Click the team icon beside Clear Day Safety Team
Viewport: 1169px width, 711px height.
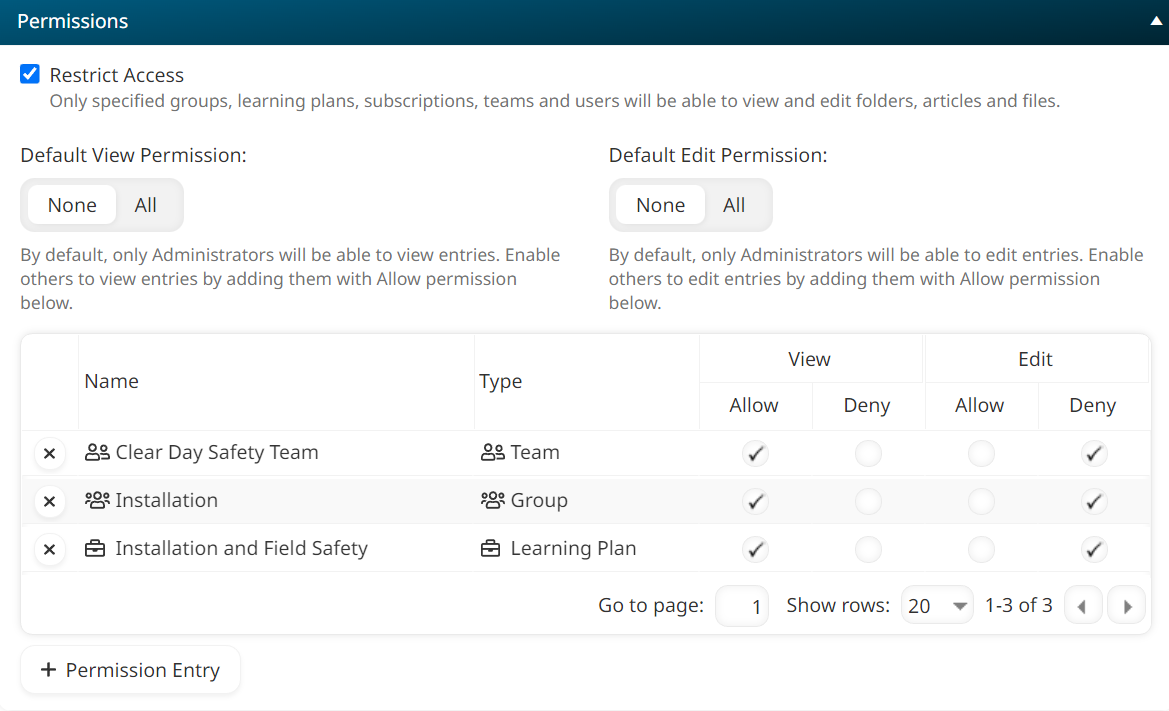[96, 452]
